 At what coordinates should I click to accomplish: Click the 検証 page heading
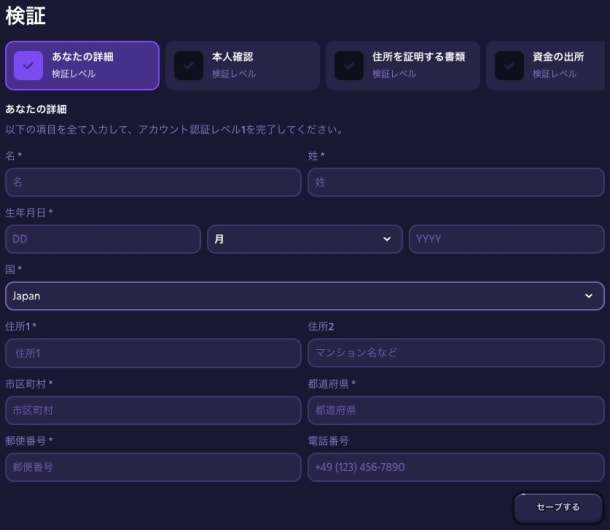(25, 16)
